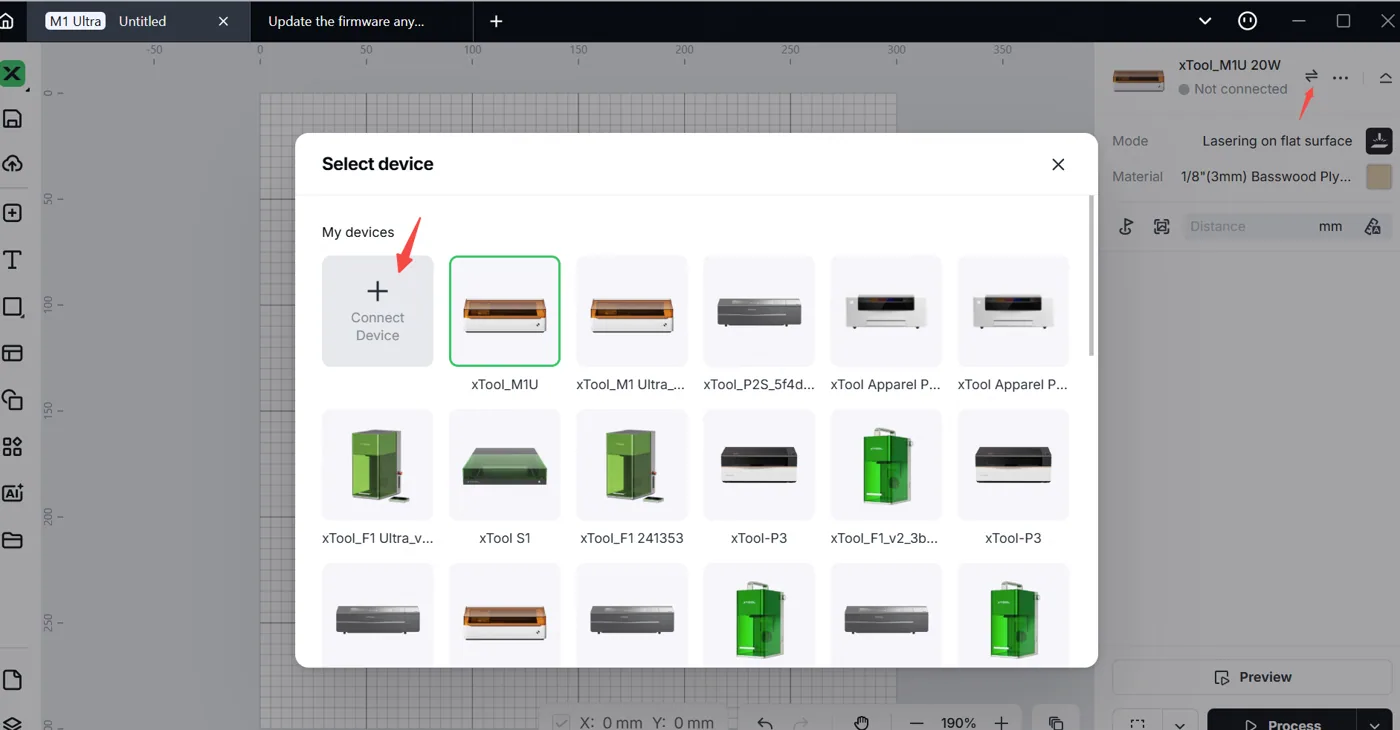Open the AI design tool
Image resolution: width=1400 pixels, height=730 pixels.
tap(12, 493)
